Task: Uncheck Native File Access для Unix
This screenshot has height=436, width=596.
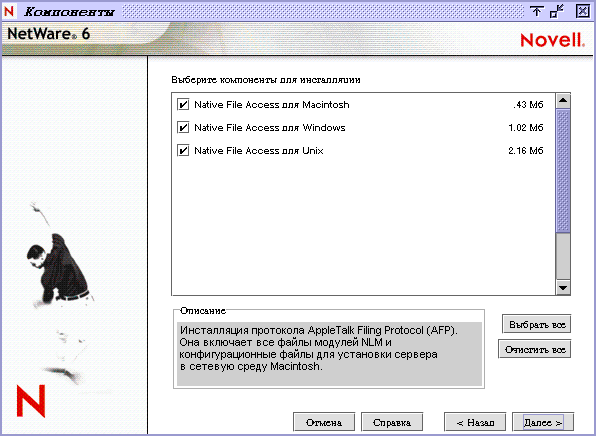Action: (x=183, y=151)
